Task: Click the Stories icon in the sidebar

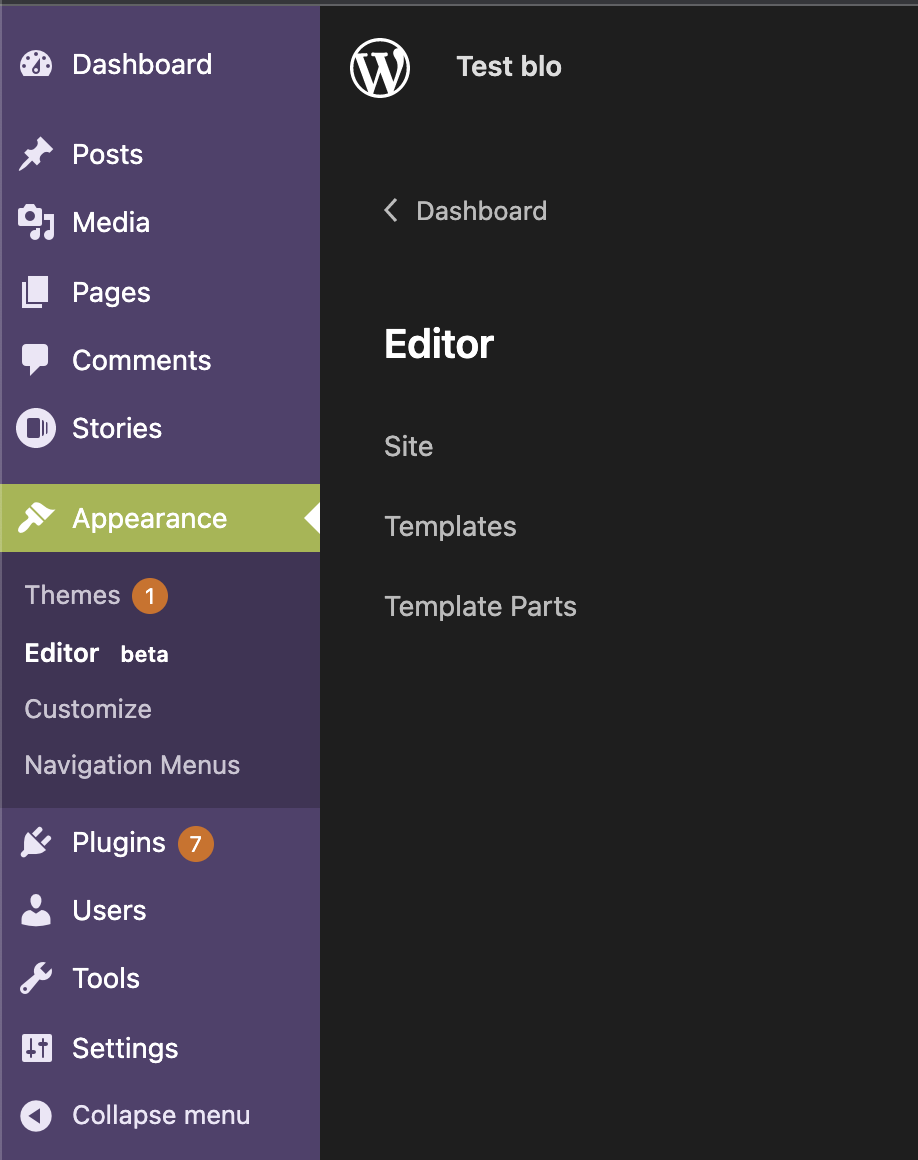Action: coord(35,427)
